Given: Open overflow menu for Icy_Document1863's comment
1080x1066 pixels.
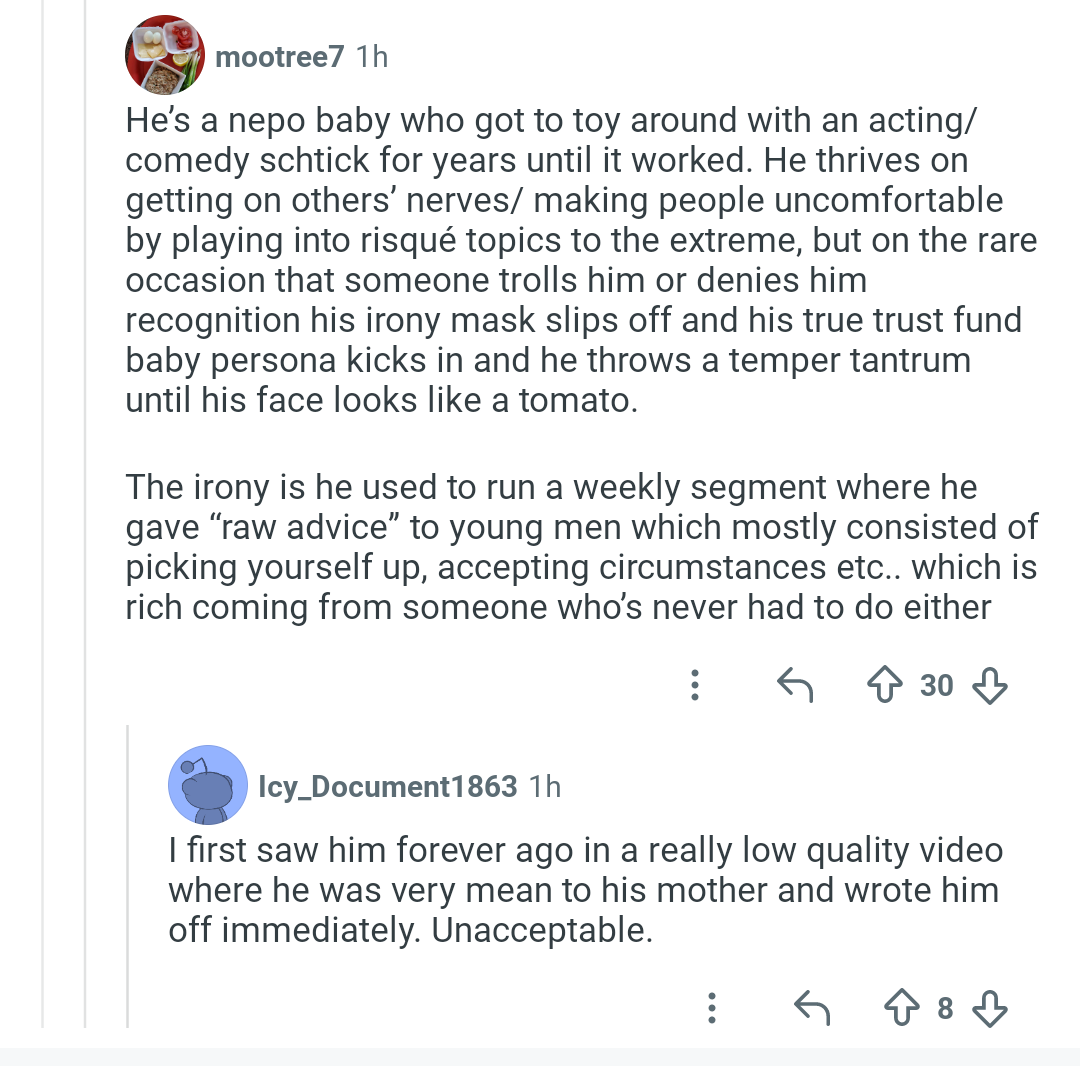Looking at the screenshot, I should click(711, 1007).
